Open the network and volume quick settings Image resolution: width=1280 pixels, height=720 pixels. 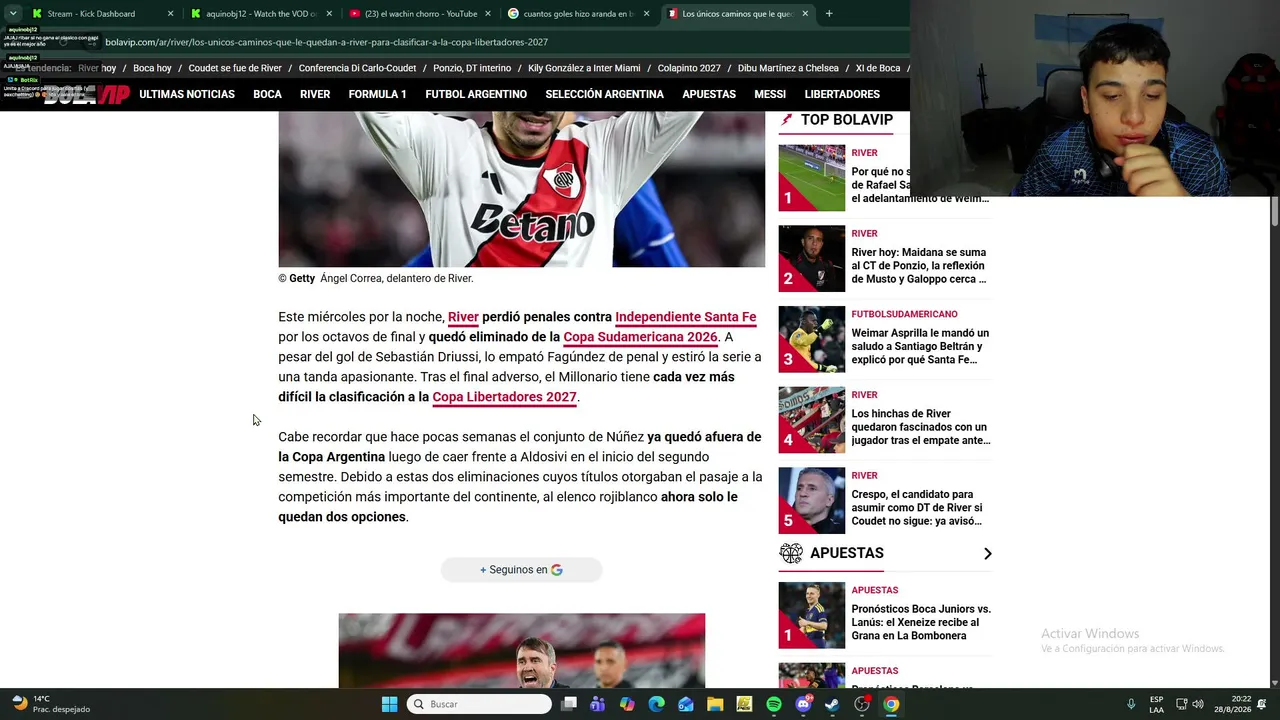click(x=1189, y=704)
